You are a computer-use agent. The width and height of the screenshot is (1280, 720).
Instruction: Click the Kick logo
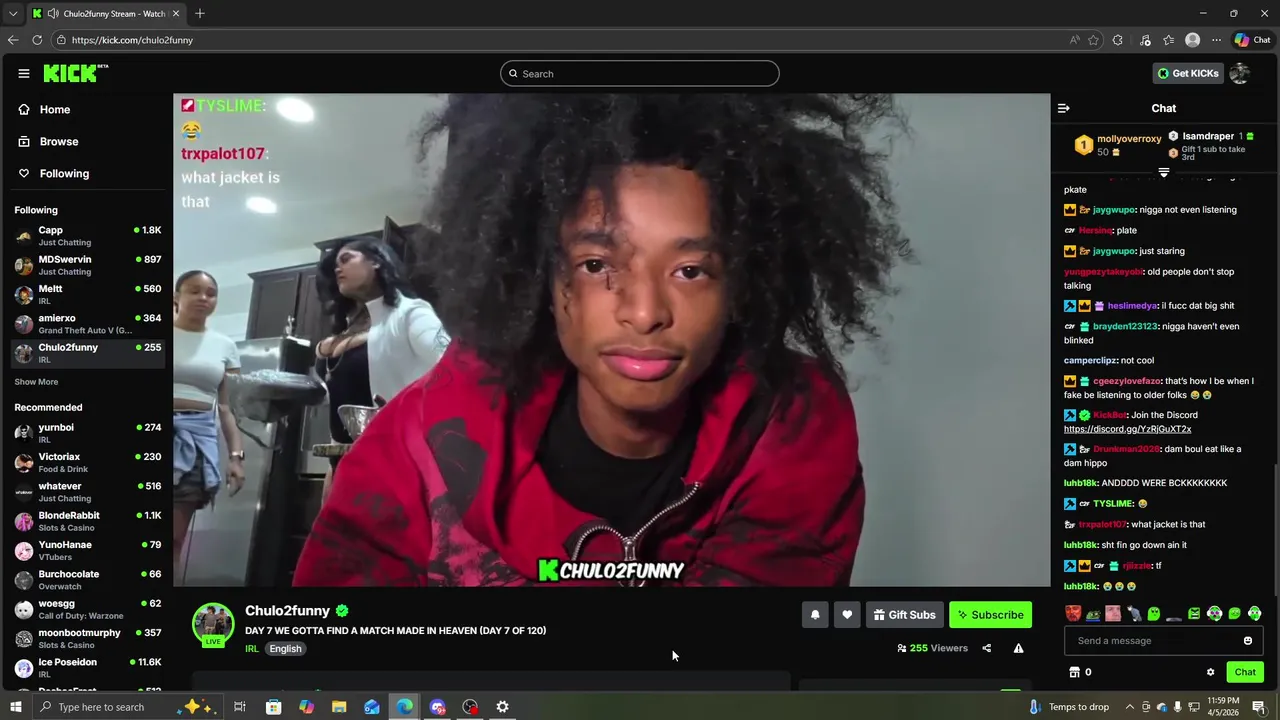[x=75, y=73]
